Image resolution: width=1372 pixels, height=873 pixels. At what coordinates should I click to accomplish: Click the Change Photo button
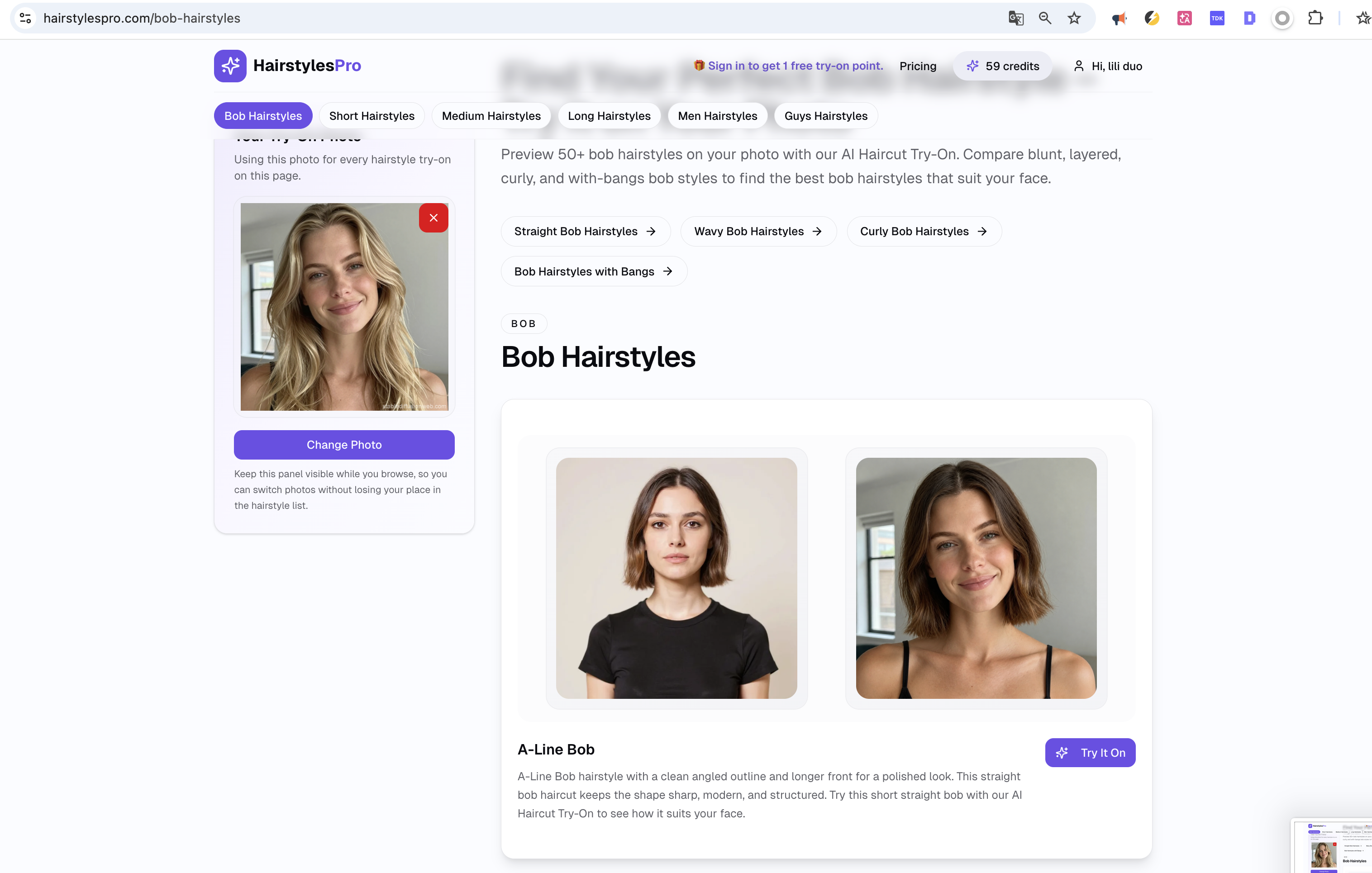344,445
